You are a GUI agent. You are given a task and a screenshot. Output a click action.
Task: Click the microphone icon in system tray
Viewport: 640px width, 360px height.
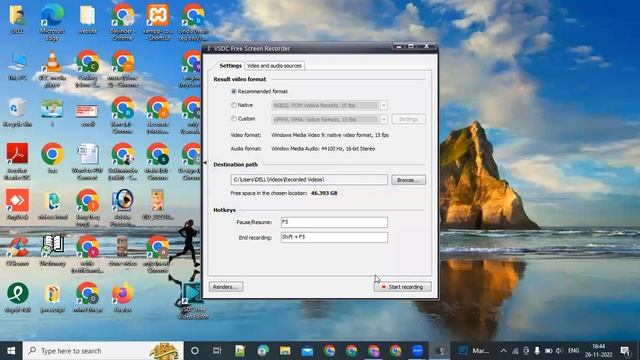click(537, 351)
